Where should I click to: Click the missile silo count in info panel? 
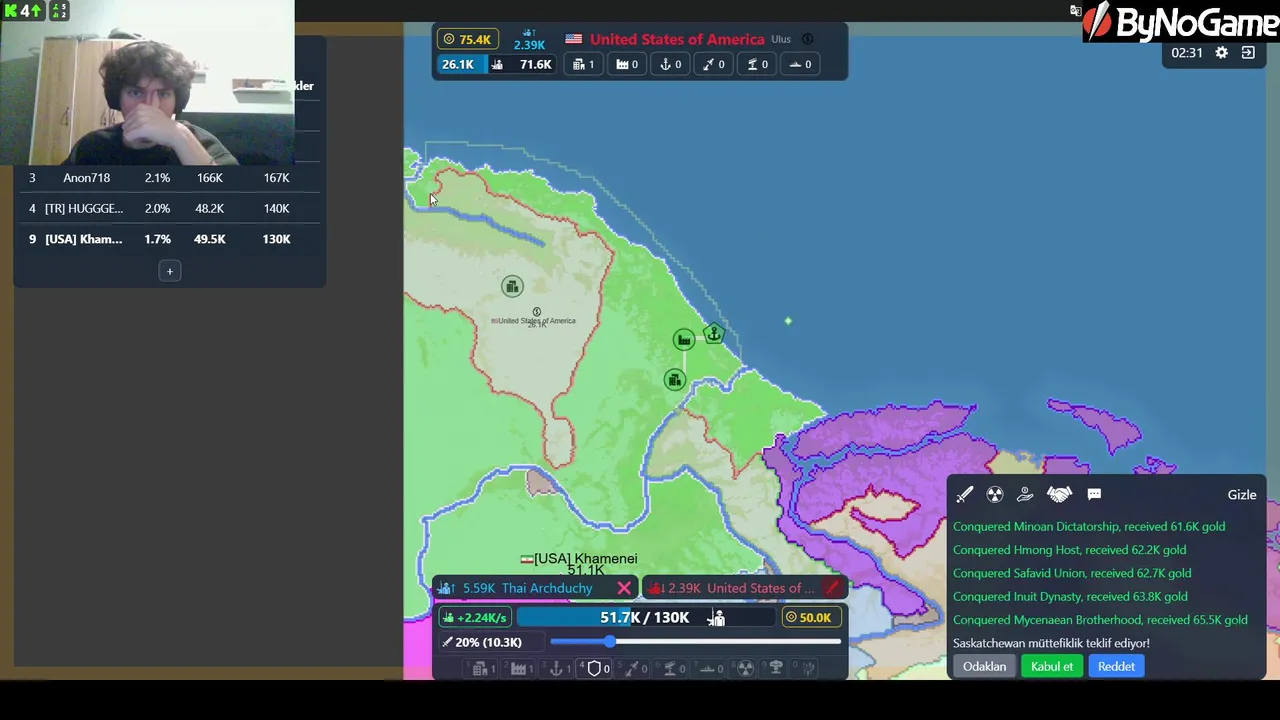coord(714,64)
